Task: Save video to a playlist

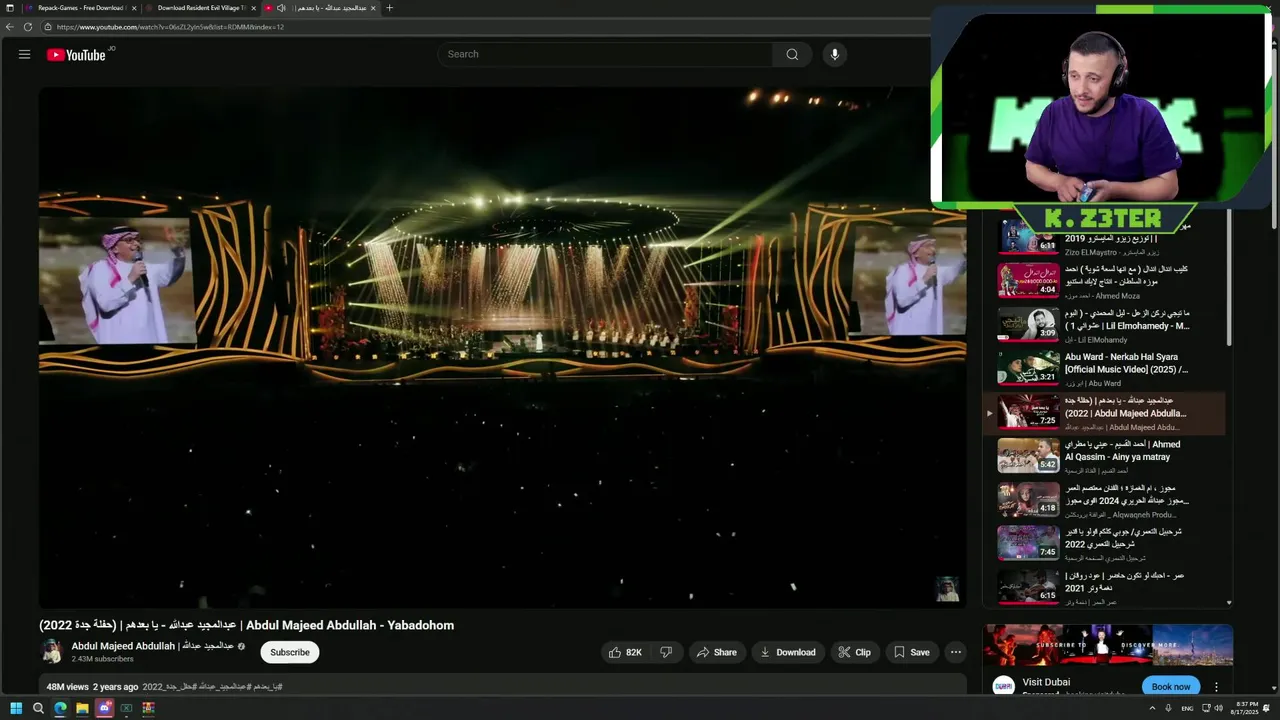Action: (x=911, y=652)
